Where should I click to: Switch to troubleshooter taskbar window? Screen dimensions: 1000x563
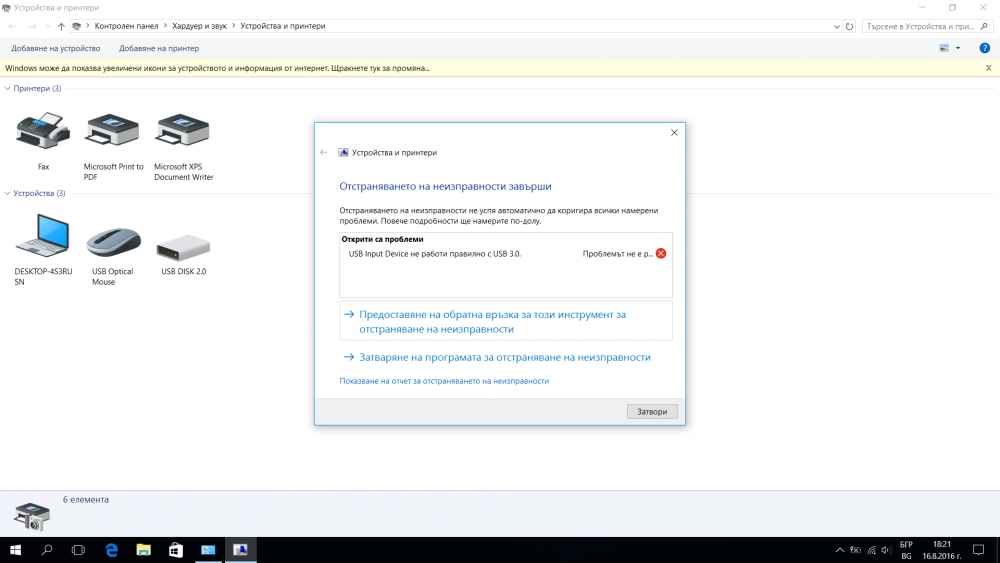point(240,550)
